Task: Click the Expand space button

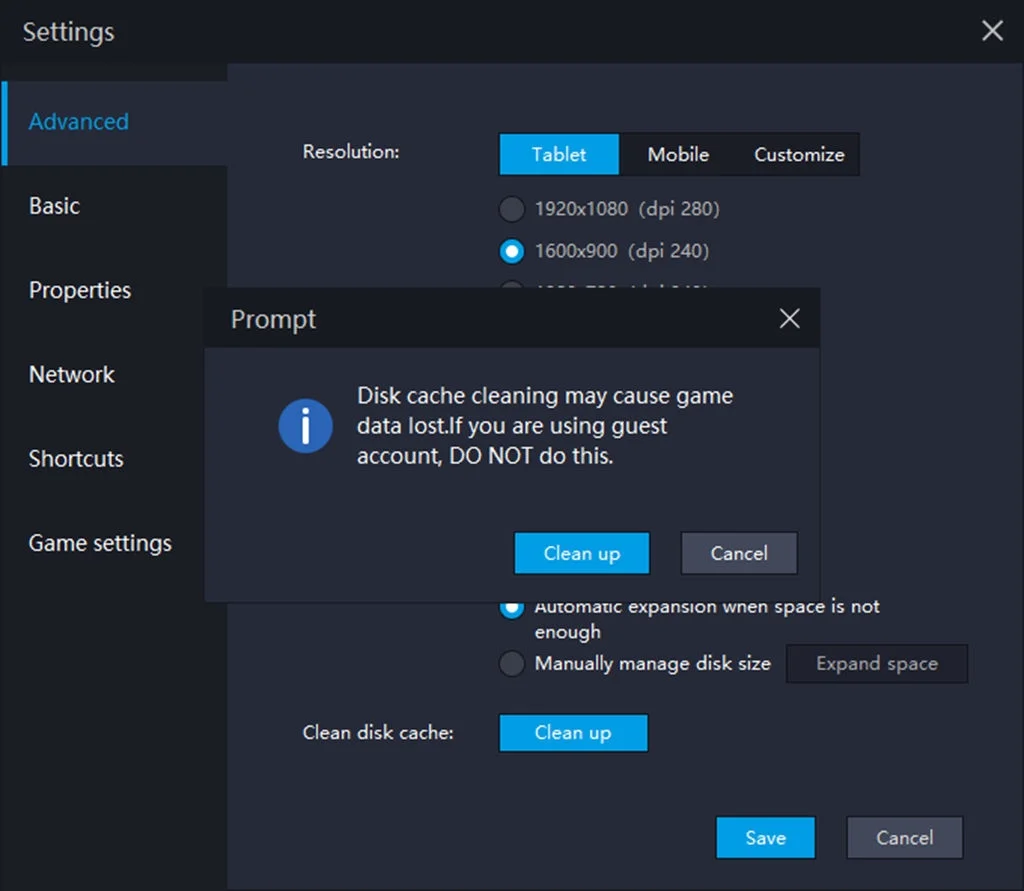Action: coord(876,664)
